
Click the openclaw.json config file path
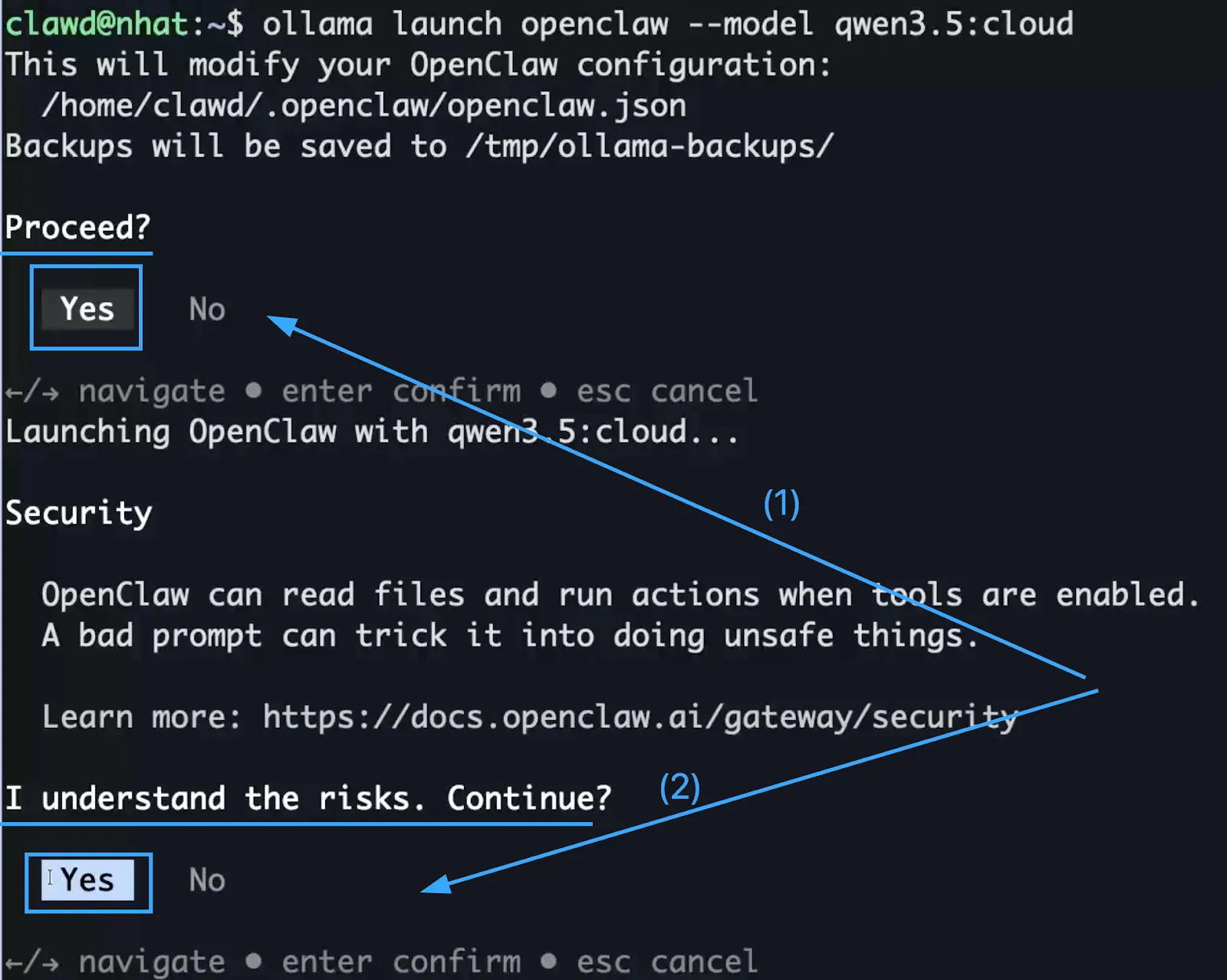(363, 106)
